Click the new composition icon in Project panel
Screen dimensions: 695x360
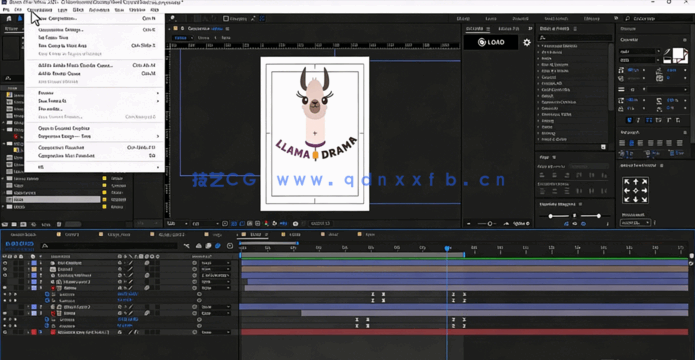(23, 225)
